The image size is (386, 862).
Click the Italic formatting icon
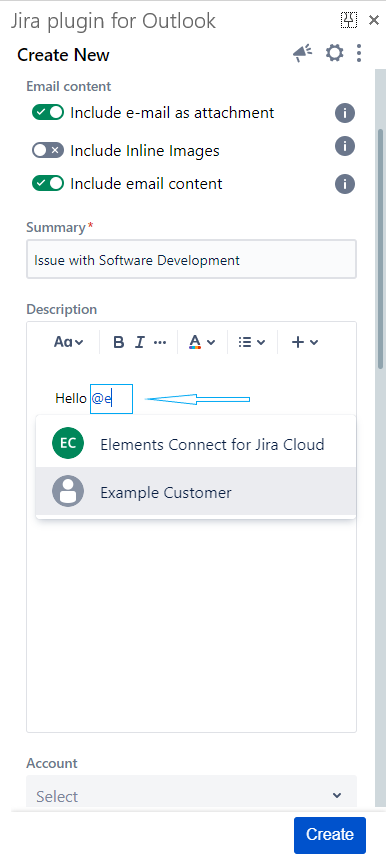click(x=140, y=342)
